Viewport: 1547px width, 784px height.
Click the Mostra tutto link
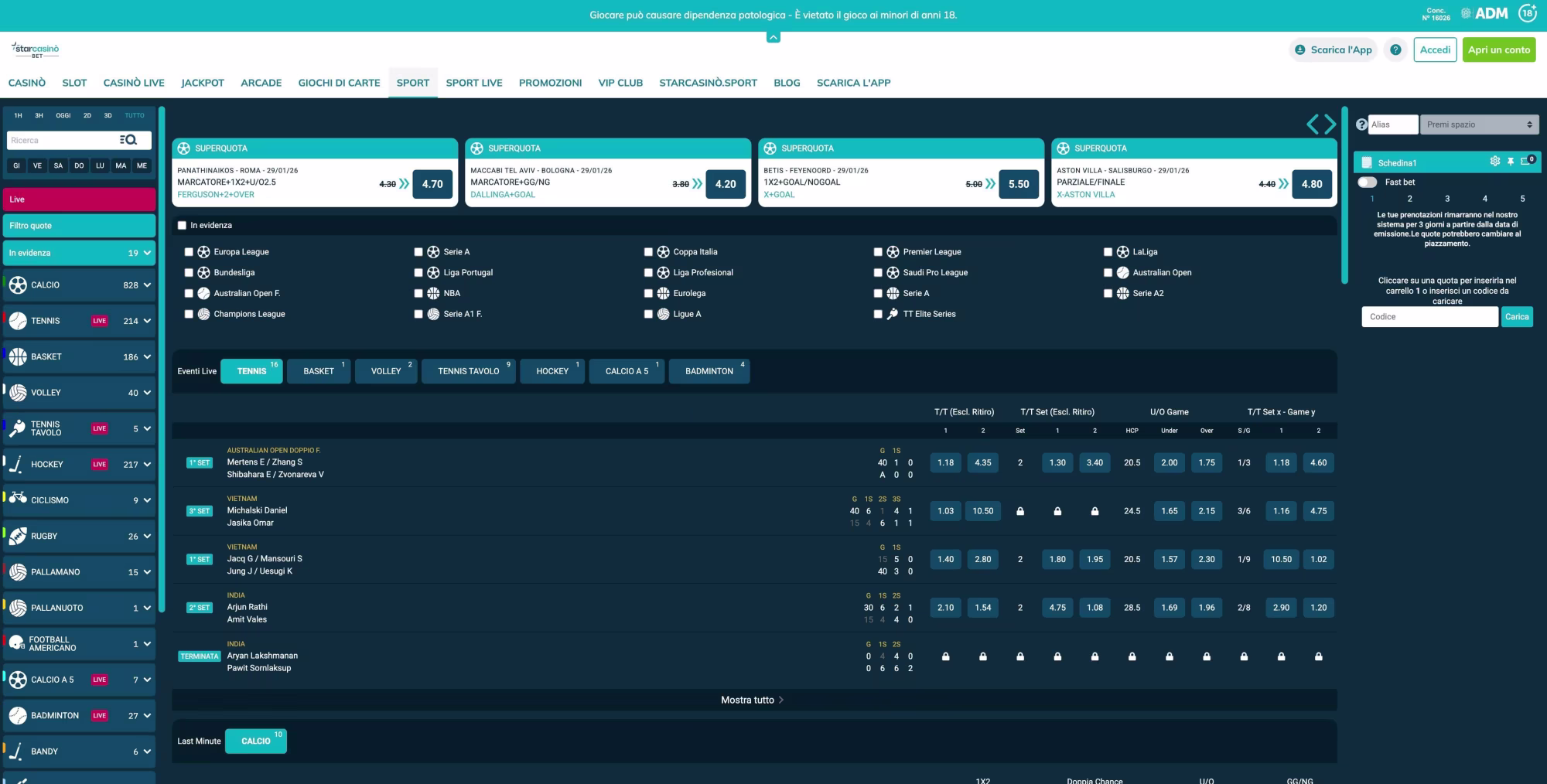(x=748, y=700)
